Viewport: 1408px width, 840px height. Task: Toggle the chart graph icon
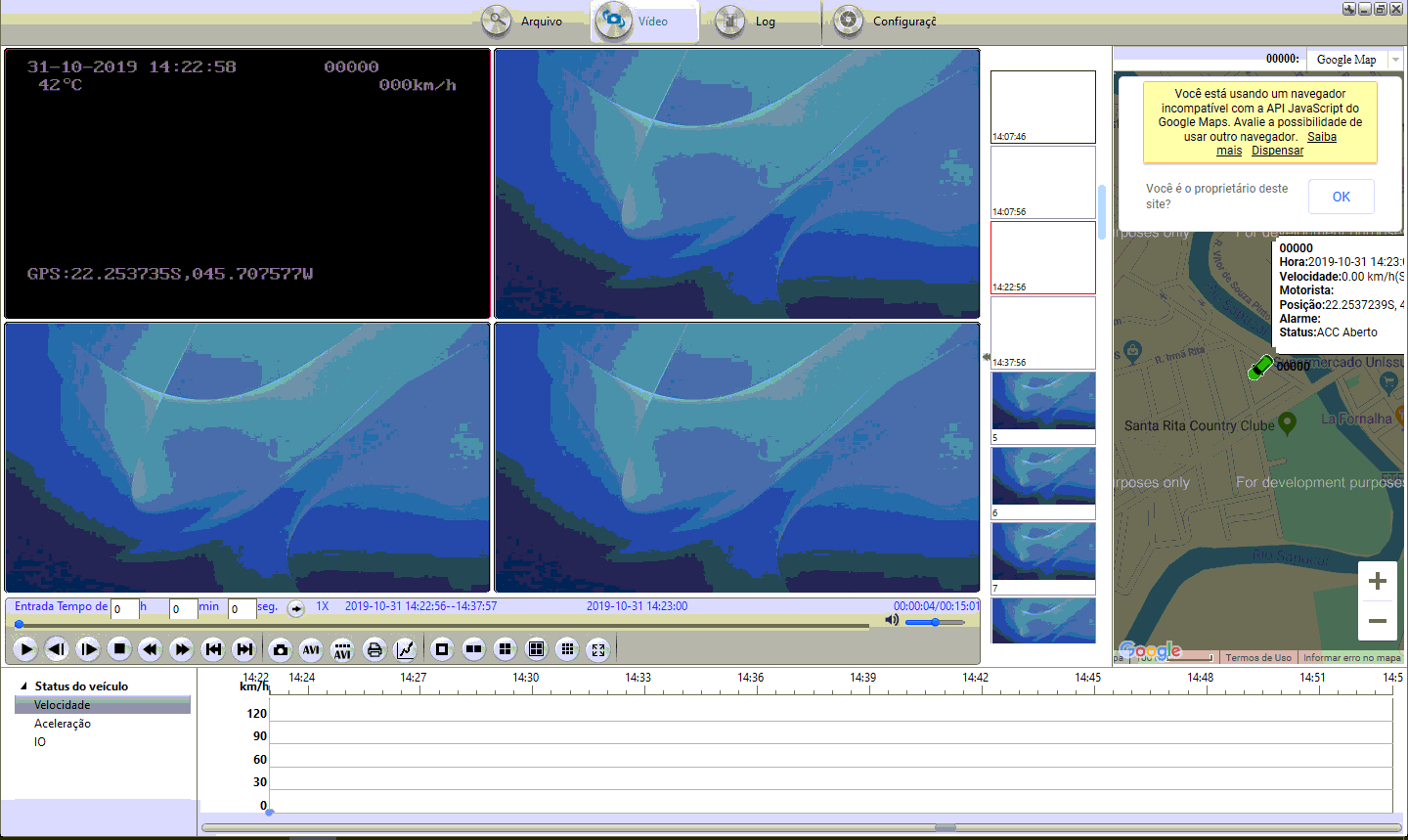click(x=405, y=648)
